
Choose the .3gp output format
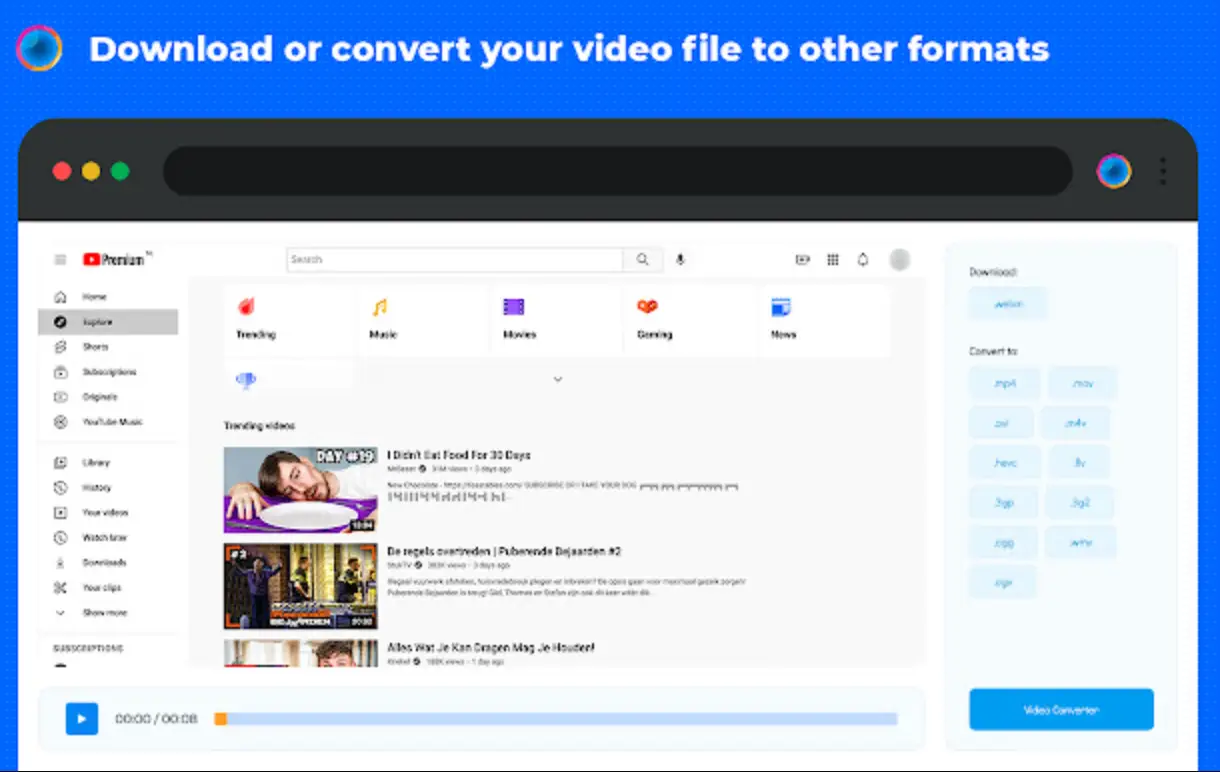click(x=1004, y=502)
